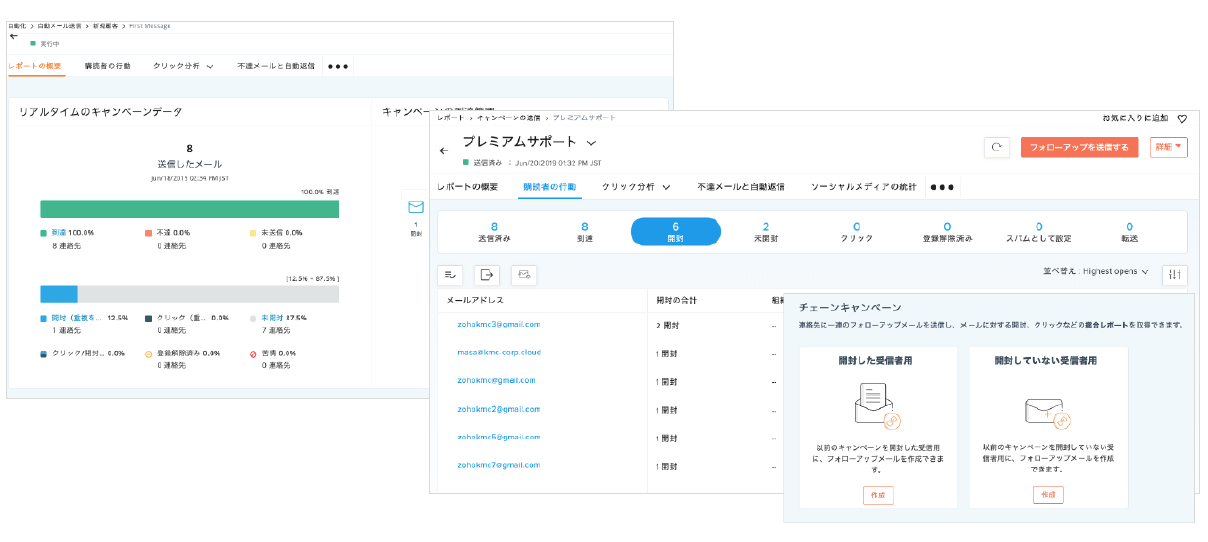Click the green delivery progress bar
The height and width of the screenshot is (542, 1208).
click(189, 209)
